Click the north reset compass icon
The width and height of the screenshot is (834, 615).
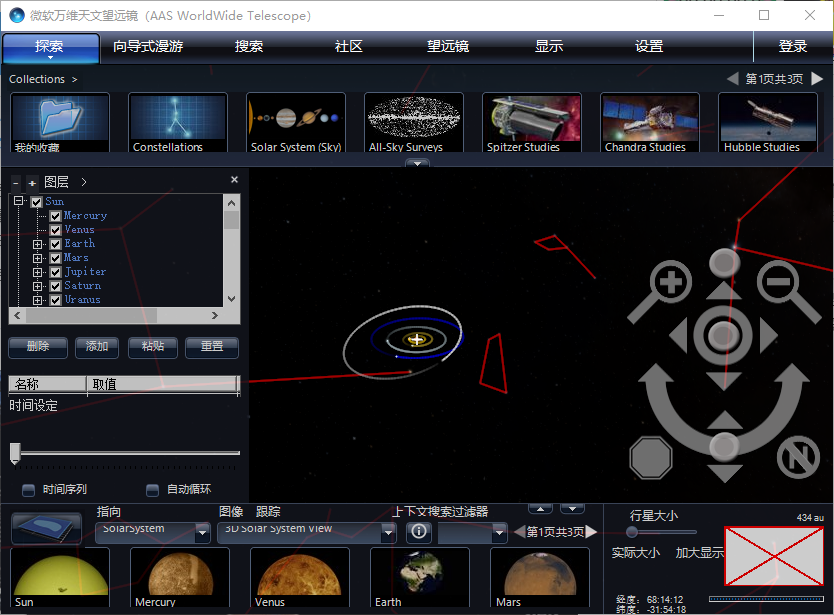(798, 457)
